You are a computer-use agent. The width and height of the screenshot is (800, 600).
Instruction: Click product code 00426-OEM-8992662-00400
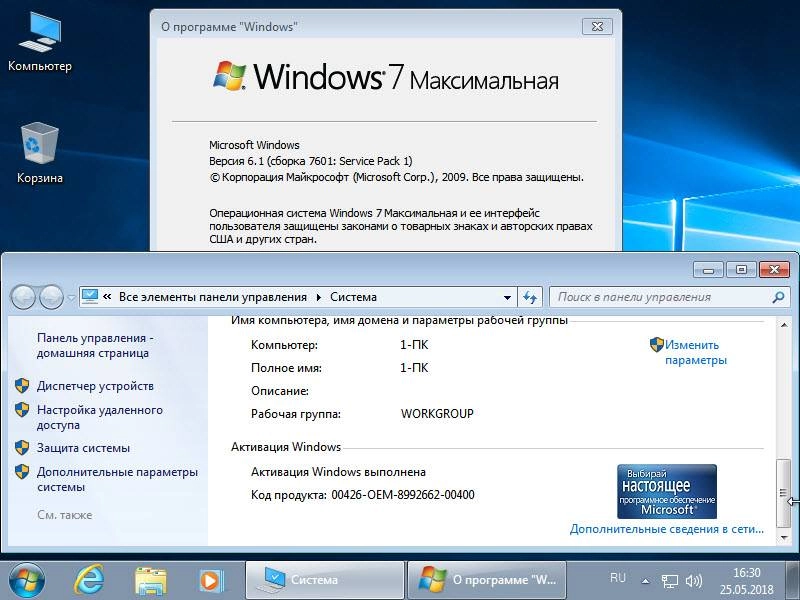(403, 495)
